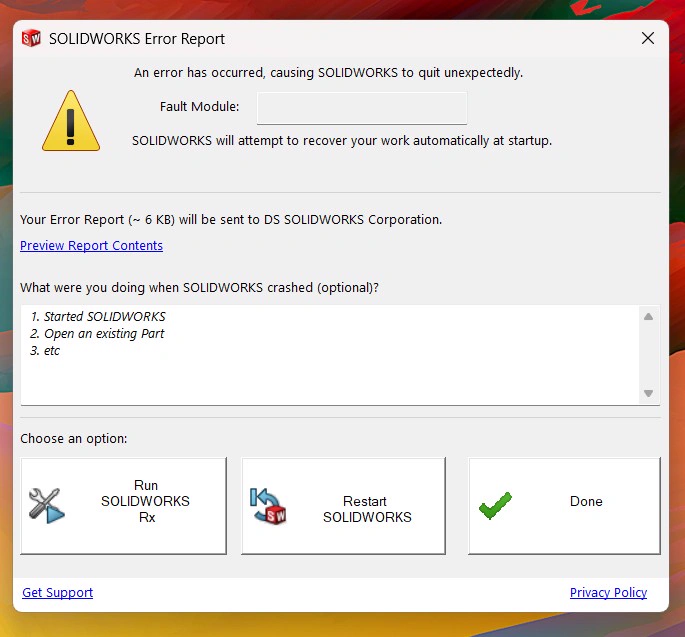Open the Get Support link
This screenshot has width=685, height=637.
57,593
